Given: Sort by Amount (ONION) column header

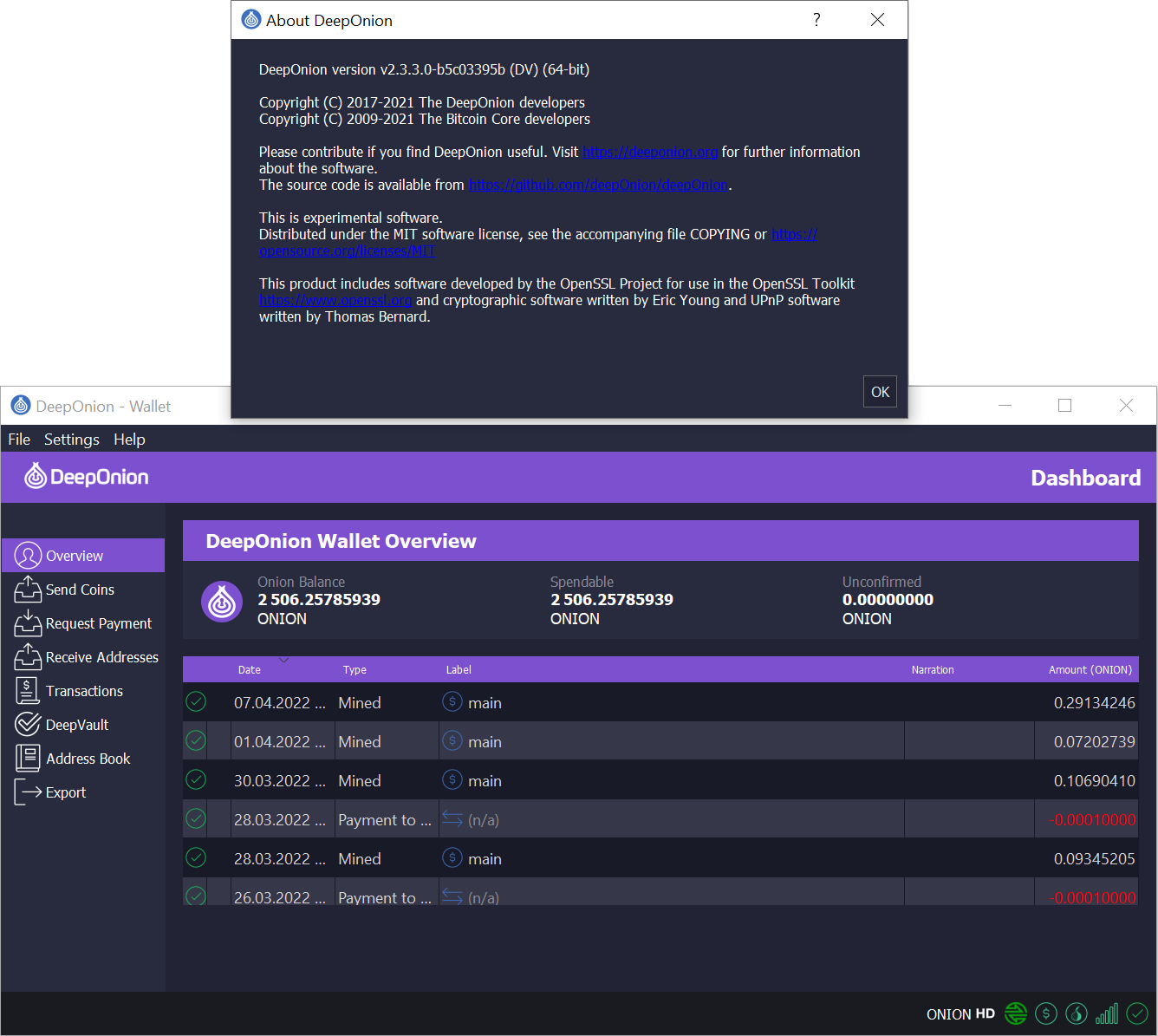Looking at the screenshot, I should [1090, 669].
